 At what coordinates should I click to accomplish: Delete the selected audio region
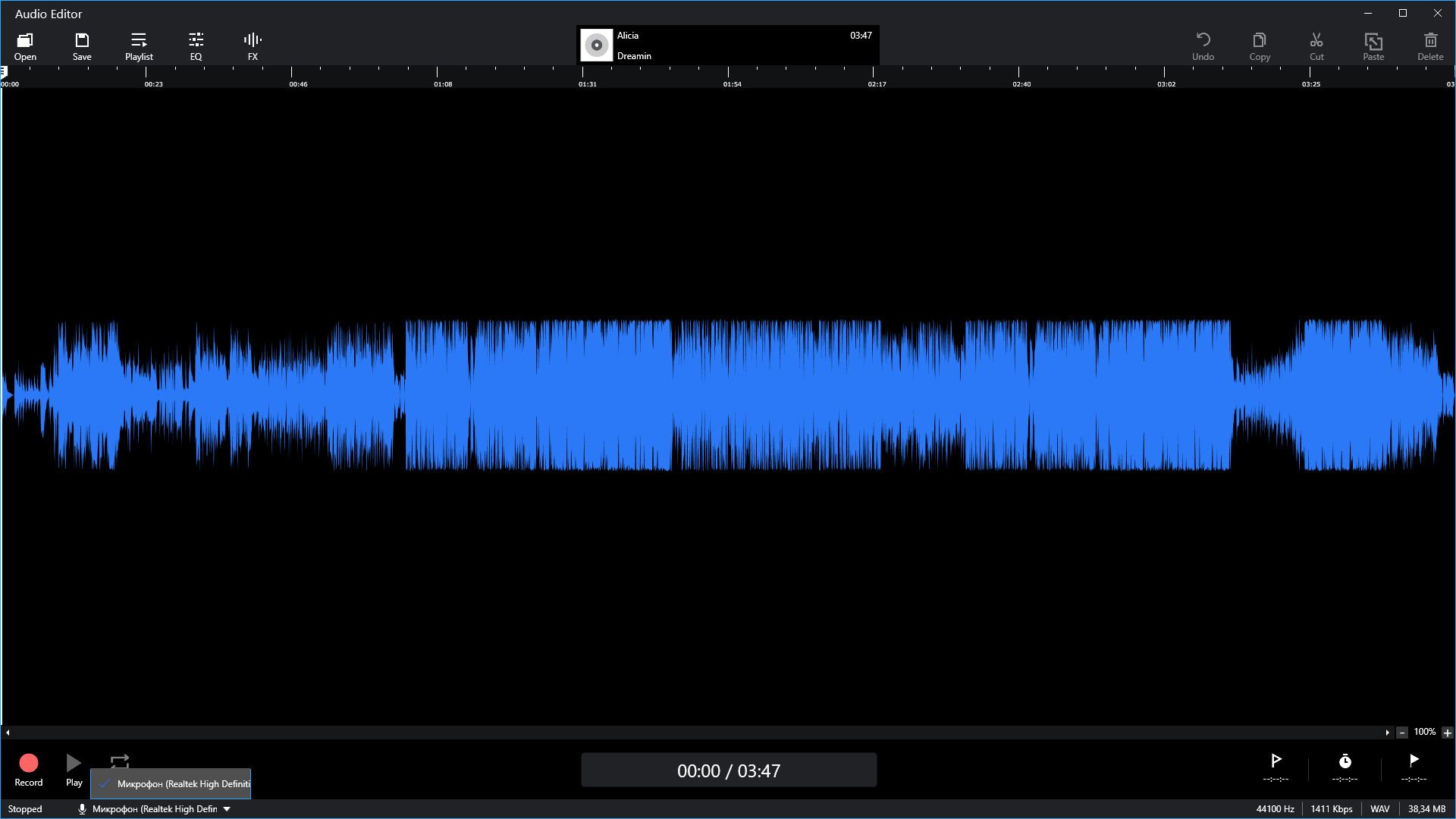click(x=1430, y=45)
